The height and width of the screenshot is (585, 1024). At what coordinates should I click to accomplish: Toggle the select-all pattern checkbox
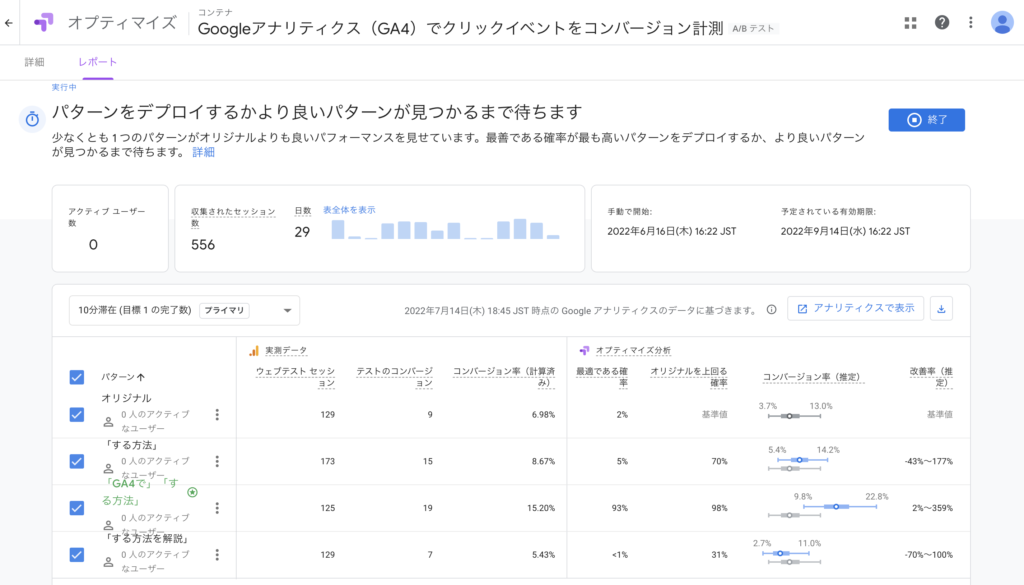pos(76,377)
